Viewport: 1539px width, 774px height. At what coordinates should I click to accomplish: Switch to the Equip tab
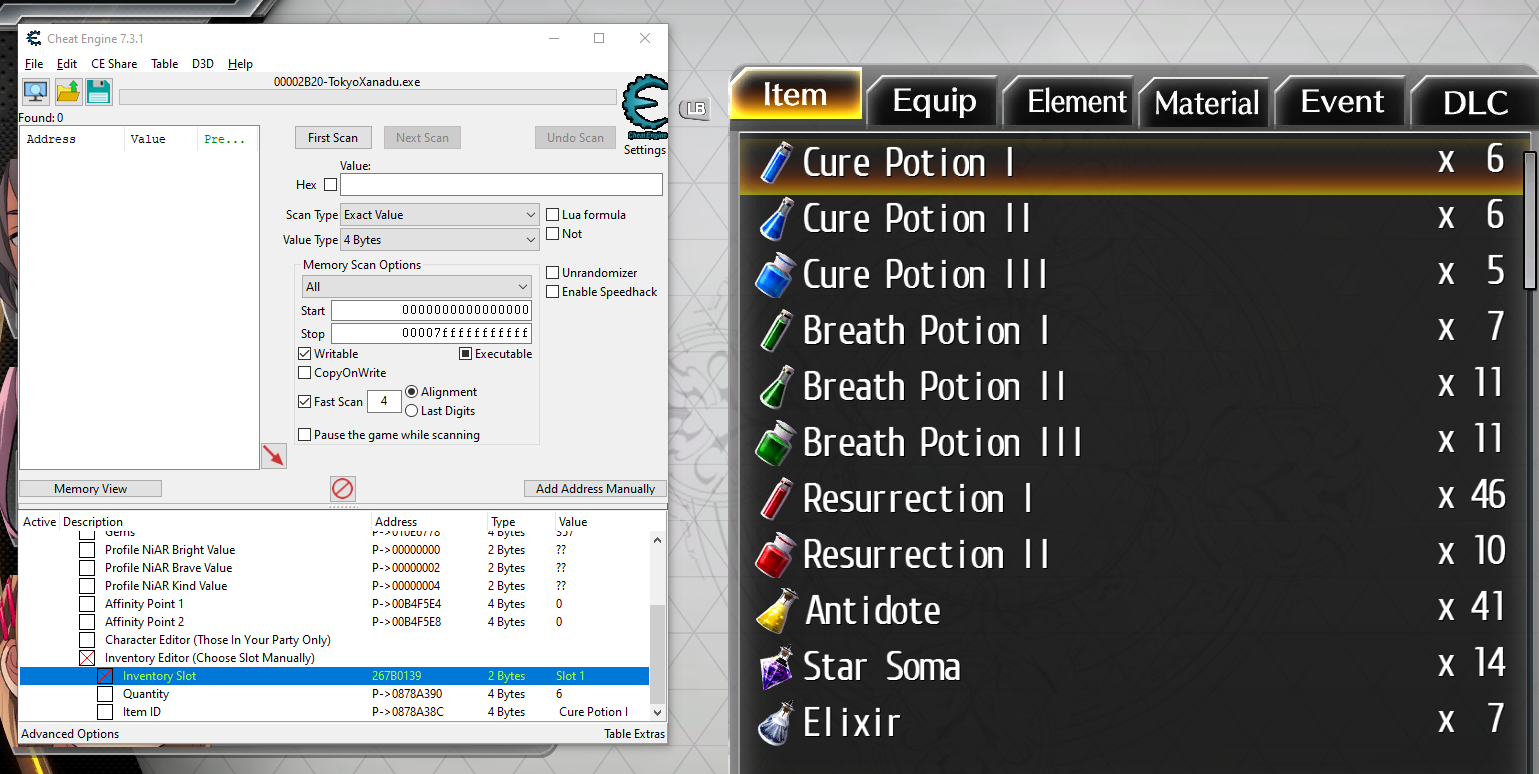[934, 100]
